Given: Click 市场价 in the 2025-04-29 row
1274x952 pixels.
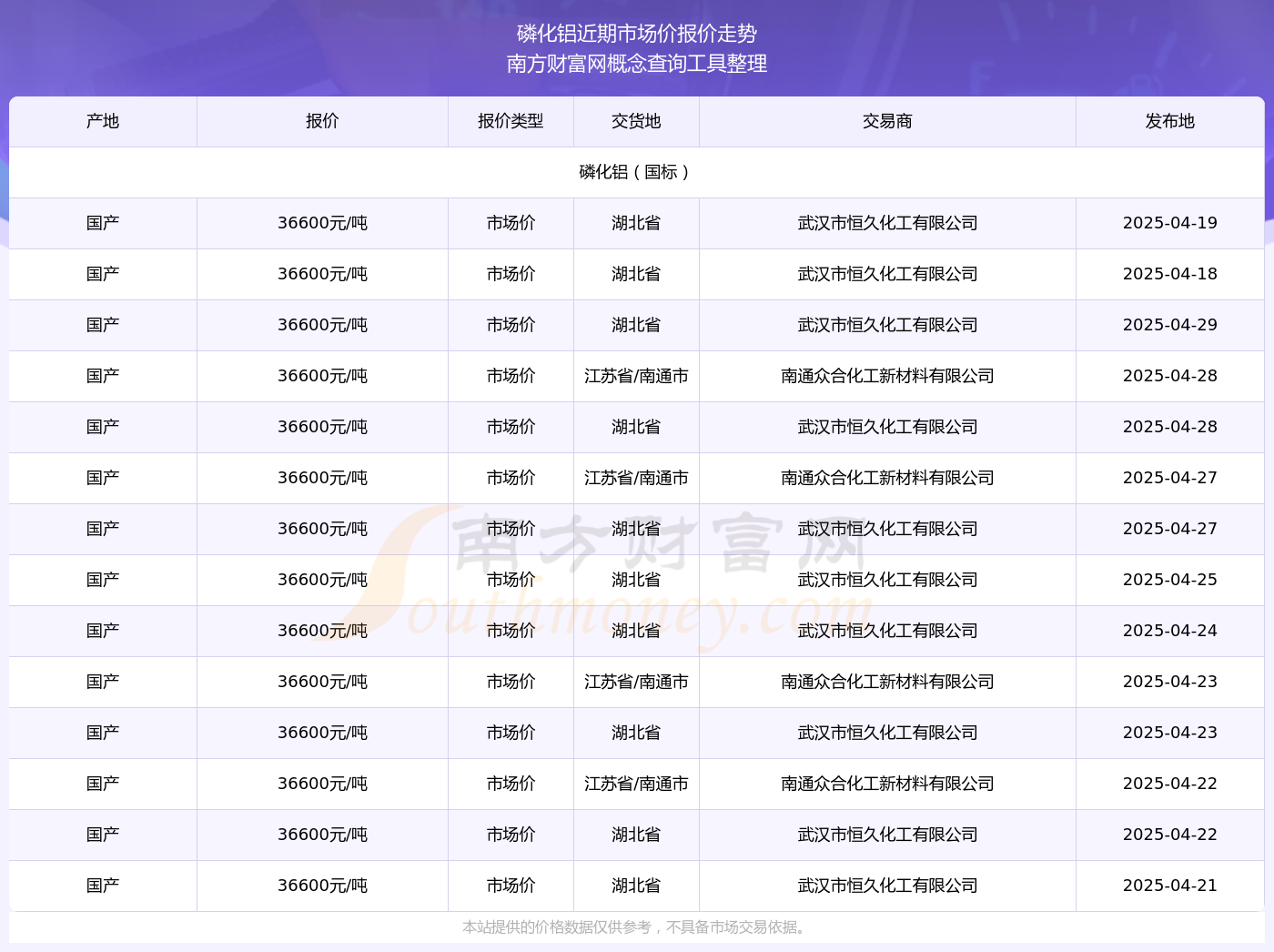Looking at the screenshot, I should click(511, 325).
